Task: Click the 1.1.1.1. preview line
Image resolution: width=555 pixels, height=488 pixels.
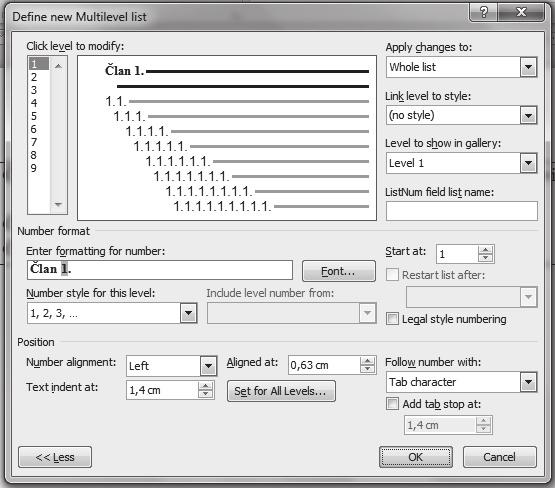Action: tap(247, 131)
